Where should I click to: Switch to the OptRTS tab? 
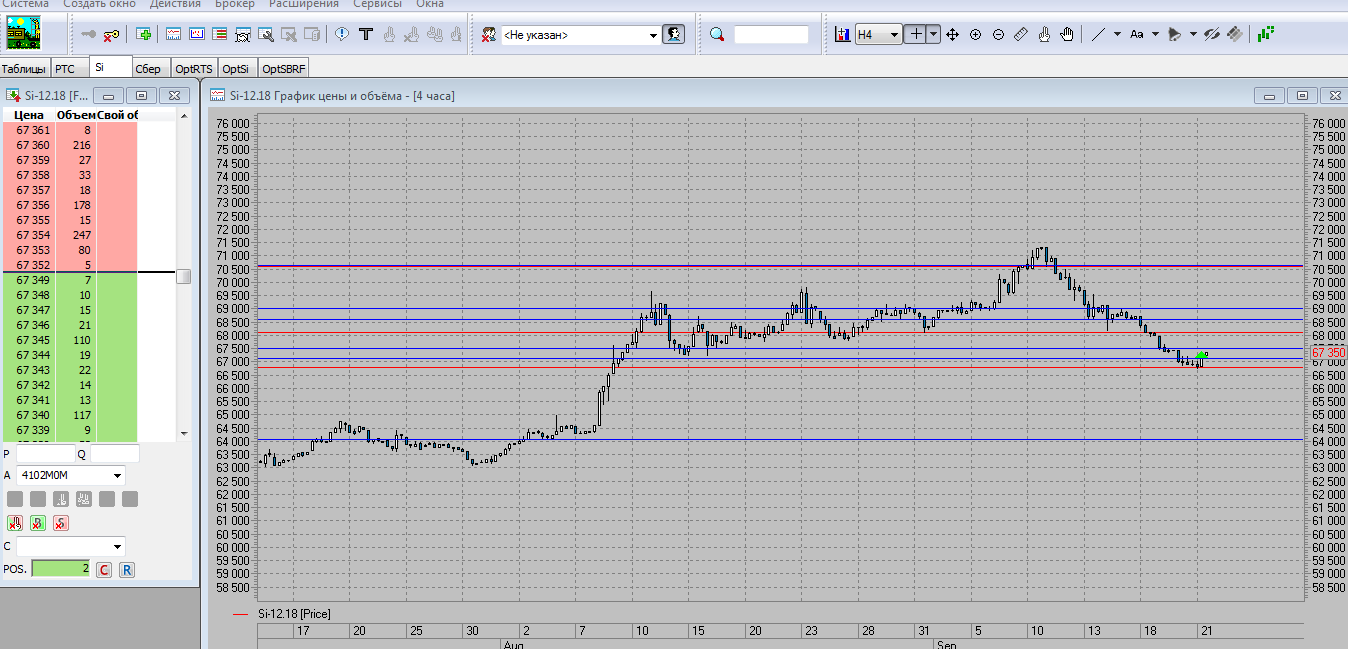[193, 69]
